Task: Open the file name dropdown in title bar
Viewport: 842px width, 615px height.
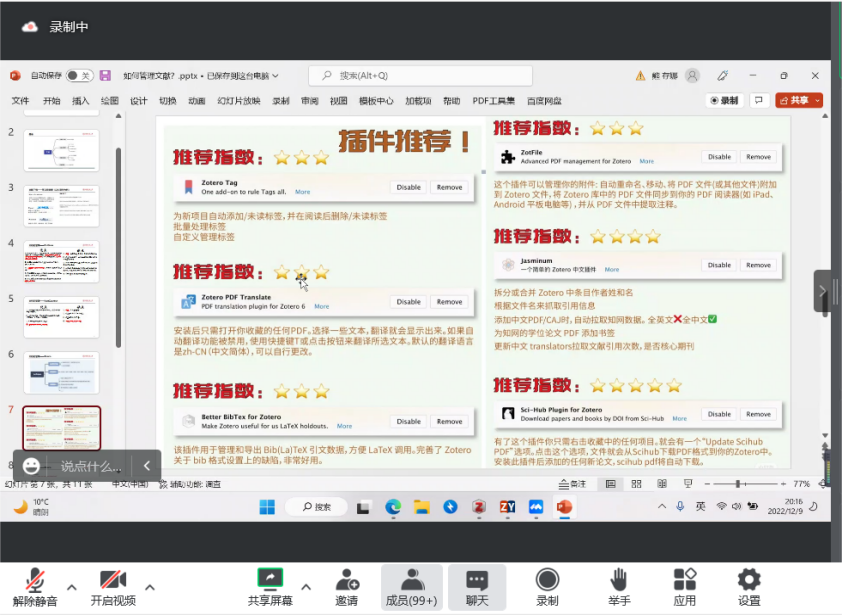Action: click(276, 76)
